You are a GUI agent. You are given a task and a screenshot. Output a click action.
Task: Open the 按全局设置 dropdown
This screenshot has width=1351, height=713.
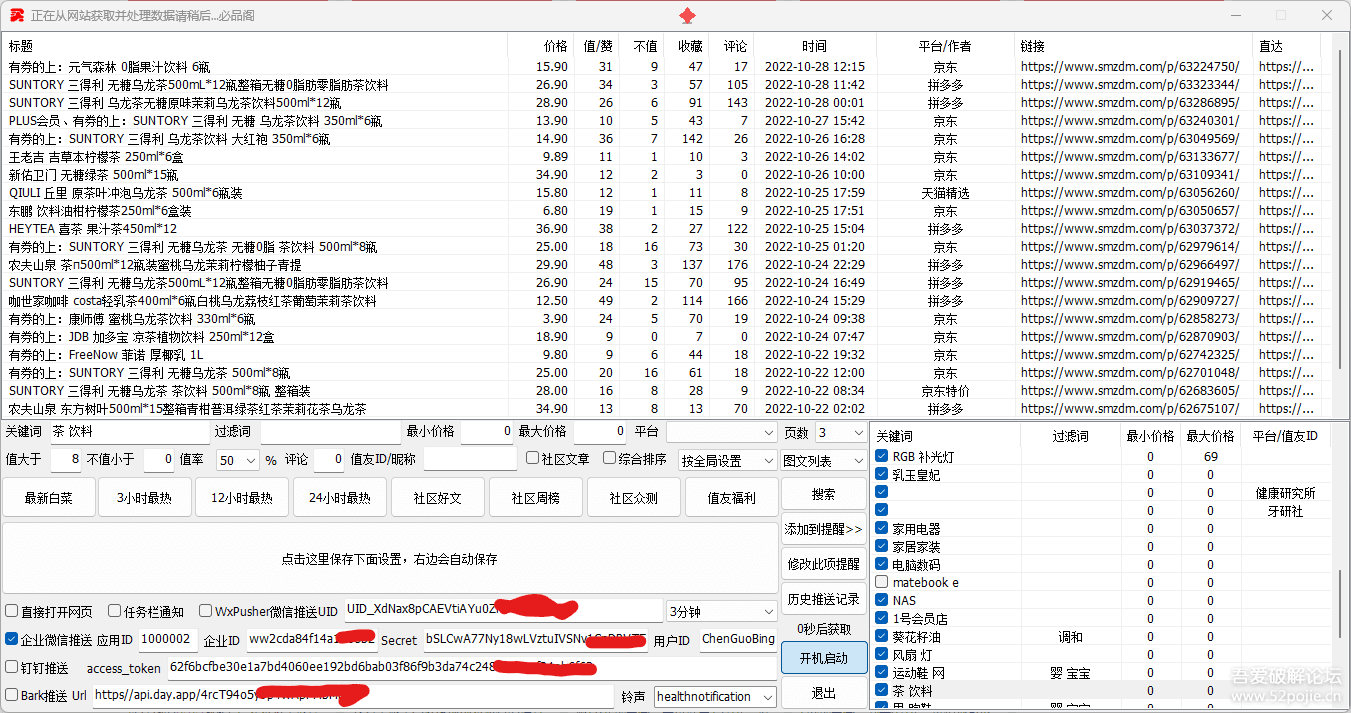tap(727, 460)
